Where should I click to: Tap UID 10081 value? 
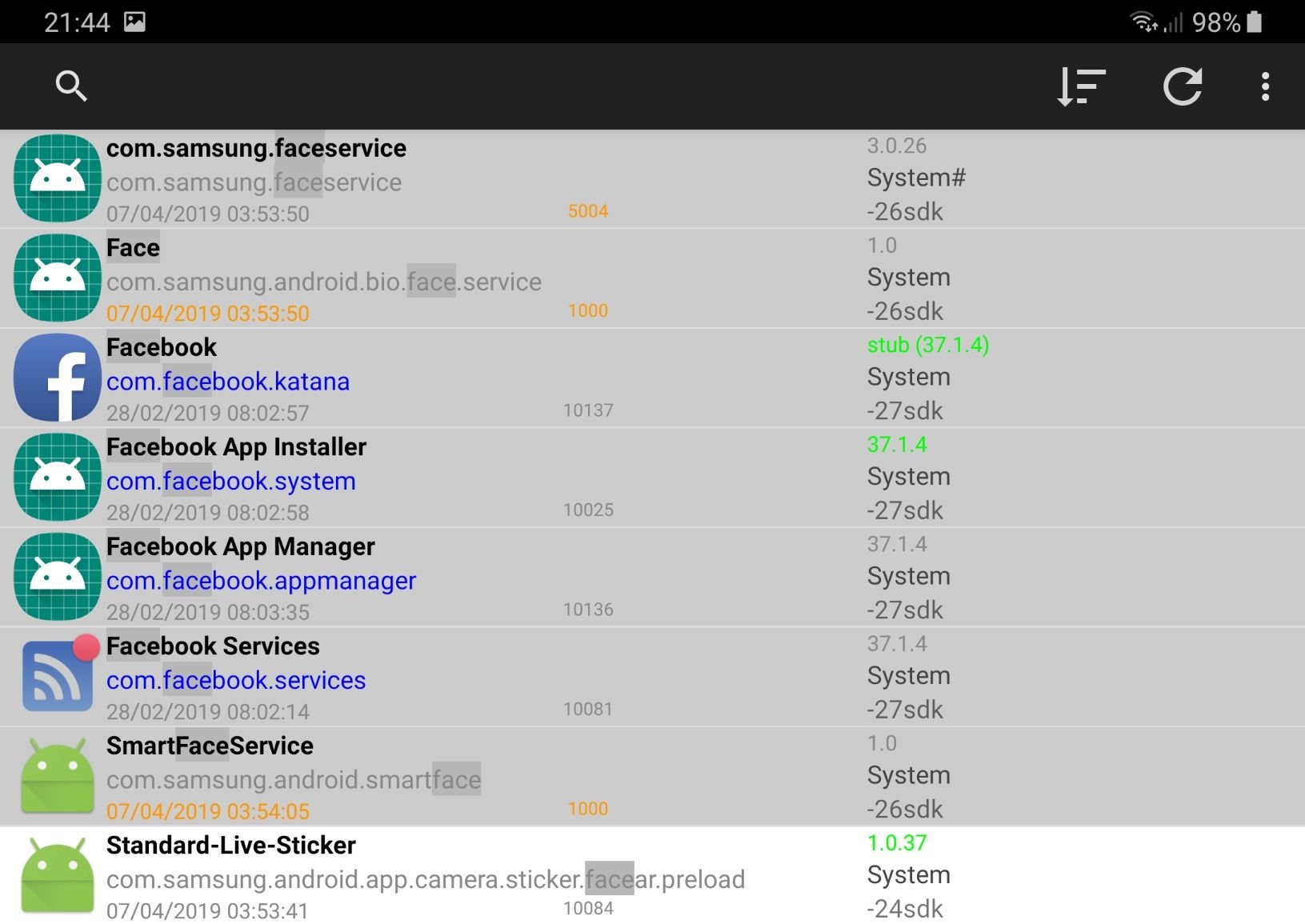tap(588, 709)
